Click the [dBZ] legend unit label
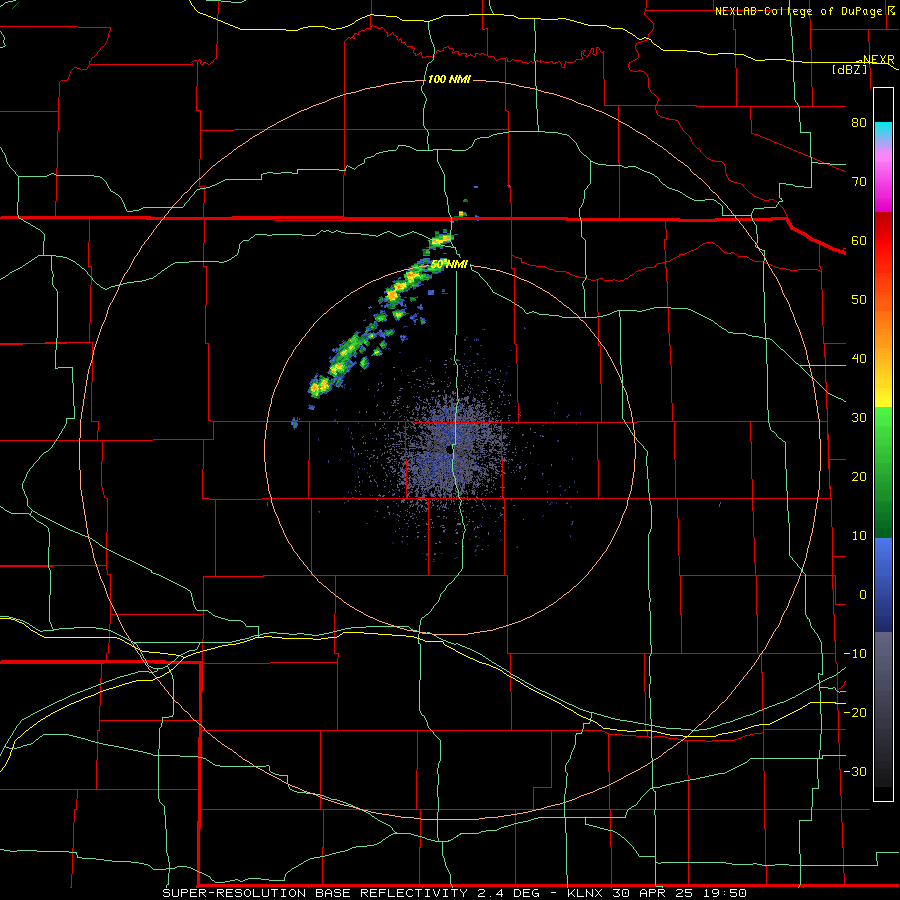 point(849,69)
